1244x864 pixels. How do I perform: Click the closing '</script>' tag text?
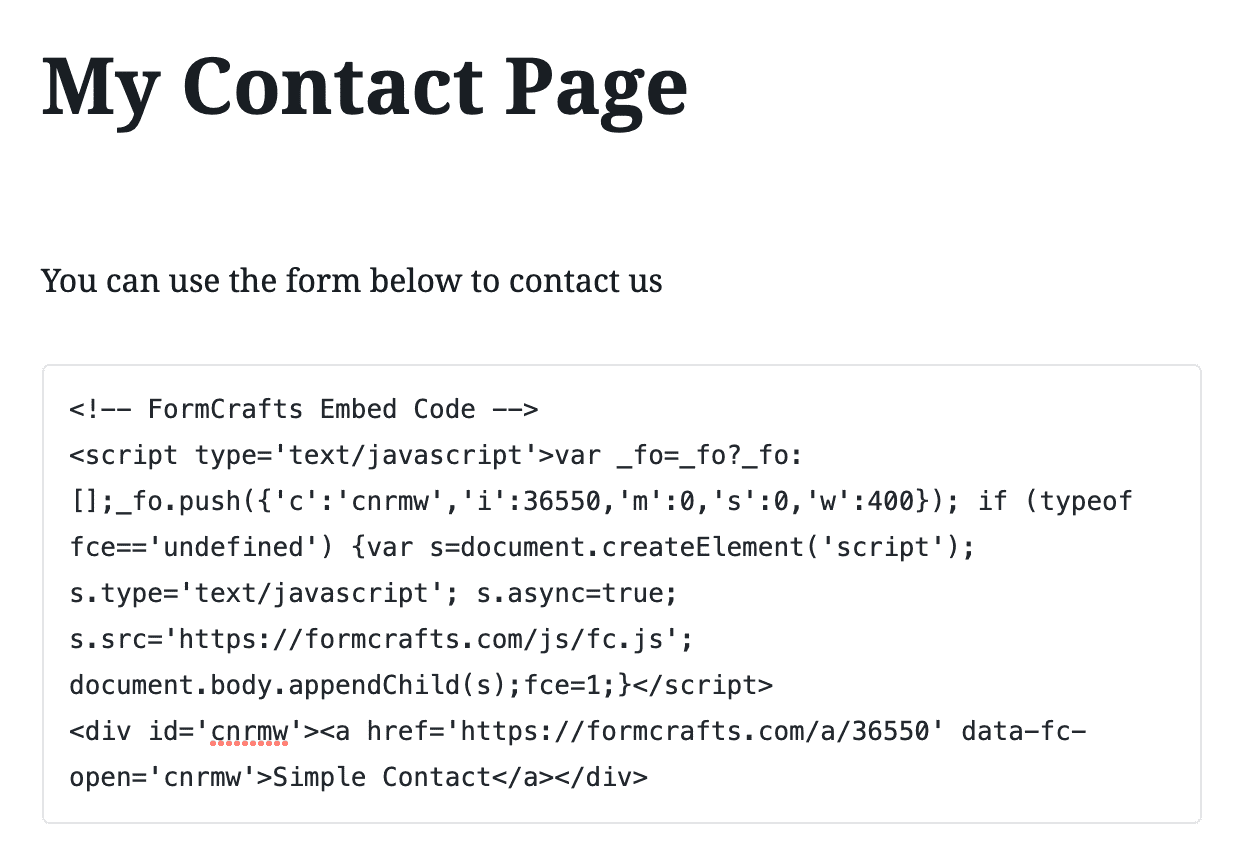[703, 685]
